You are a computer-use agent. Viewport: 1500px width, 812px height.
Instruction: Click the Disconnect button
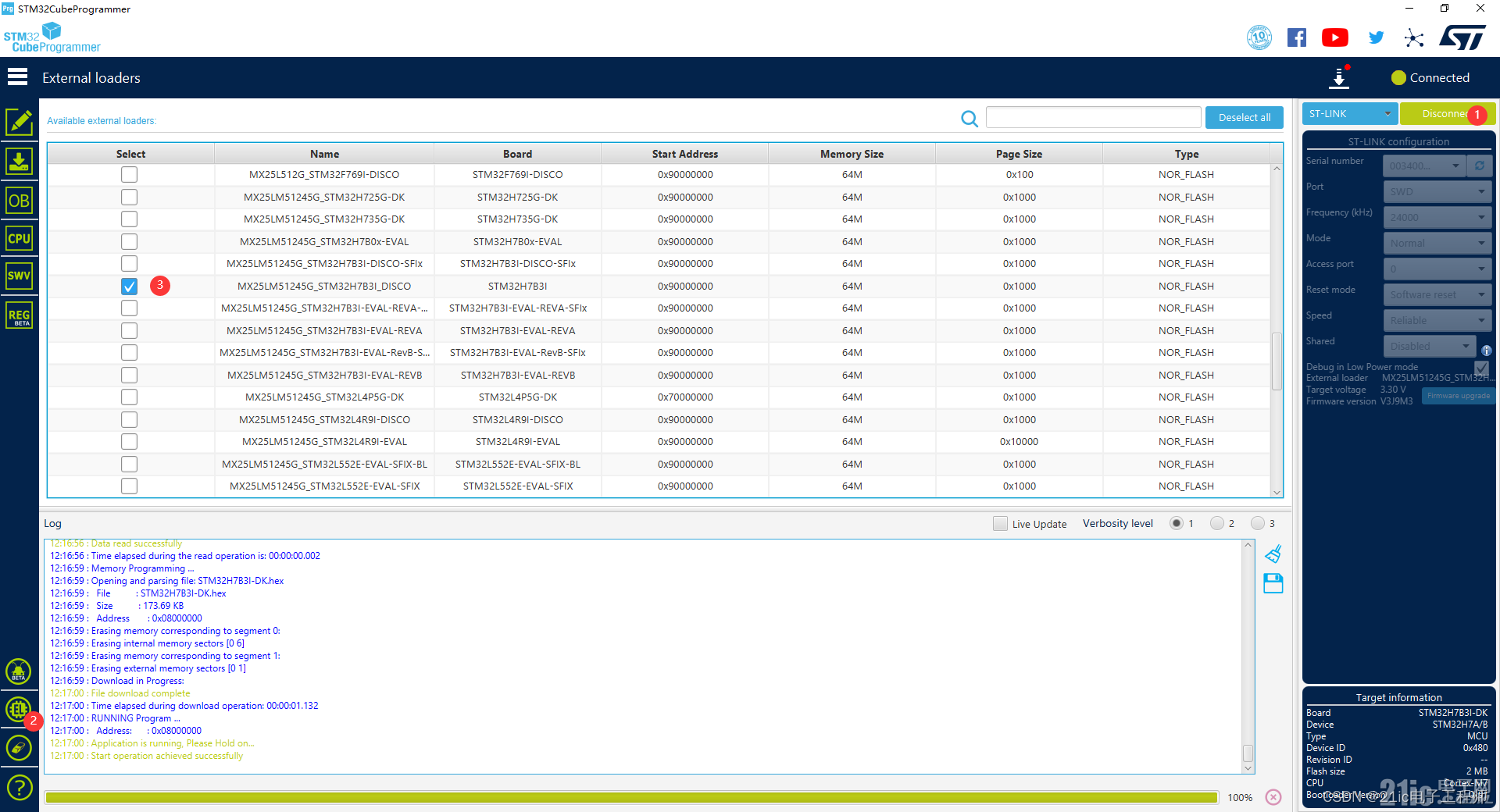1447,114
